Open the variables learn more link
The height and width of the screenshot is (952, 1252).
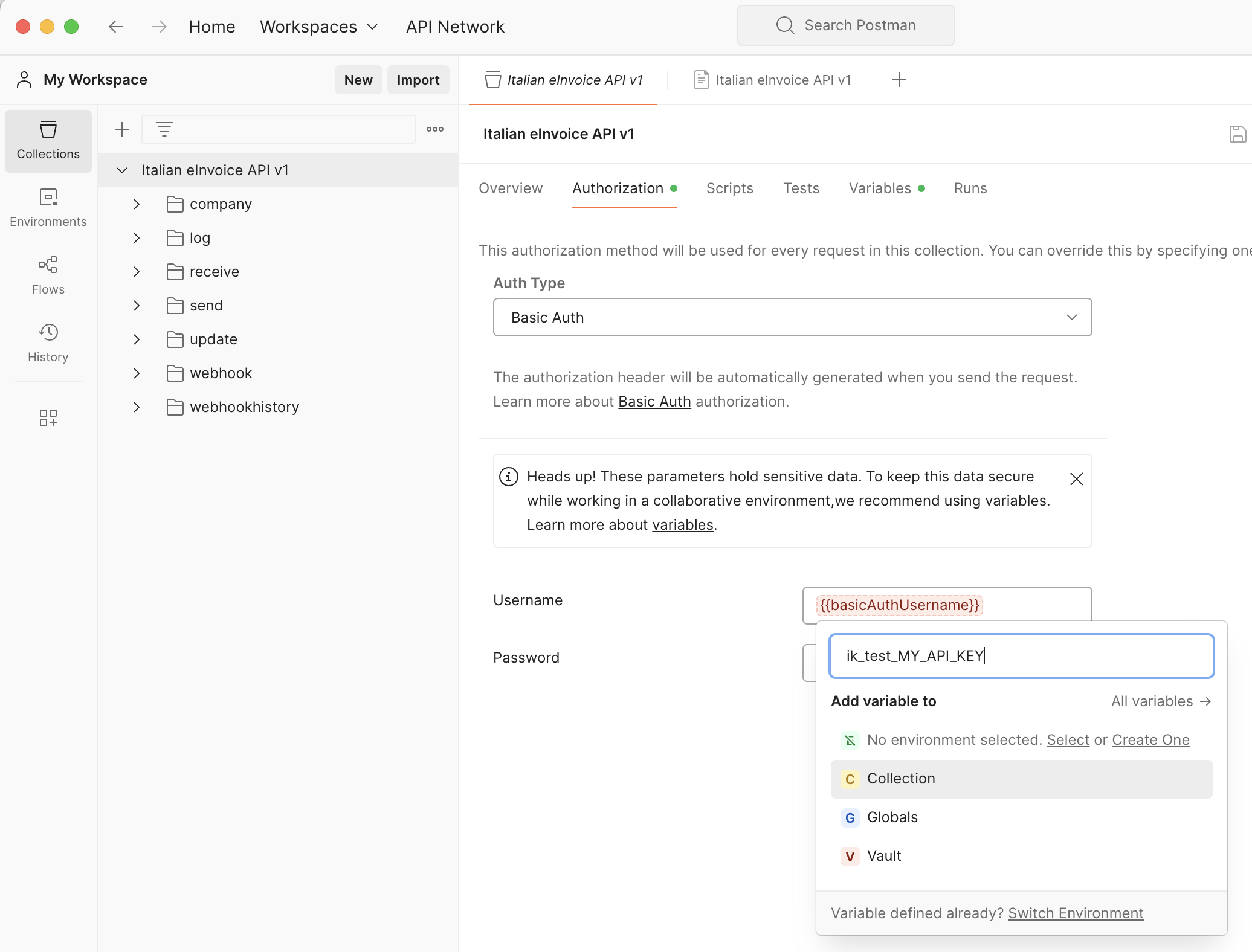pos(683,525)
